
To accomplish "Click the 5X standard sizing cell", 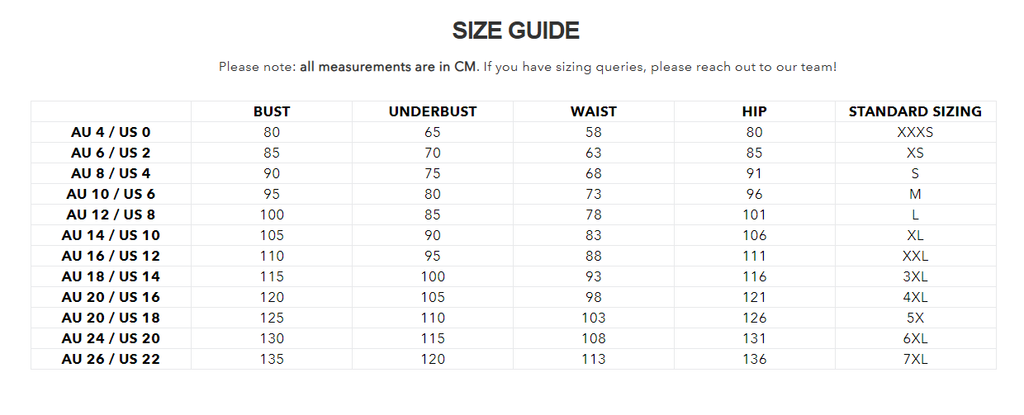I will (915, 317).
